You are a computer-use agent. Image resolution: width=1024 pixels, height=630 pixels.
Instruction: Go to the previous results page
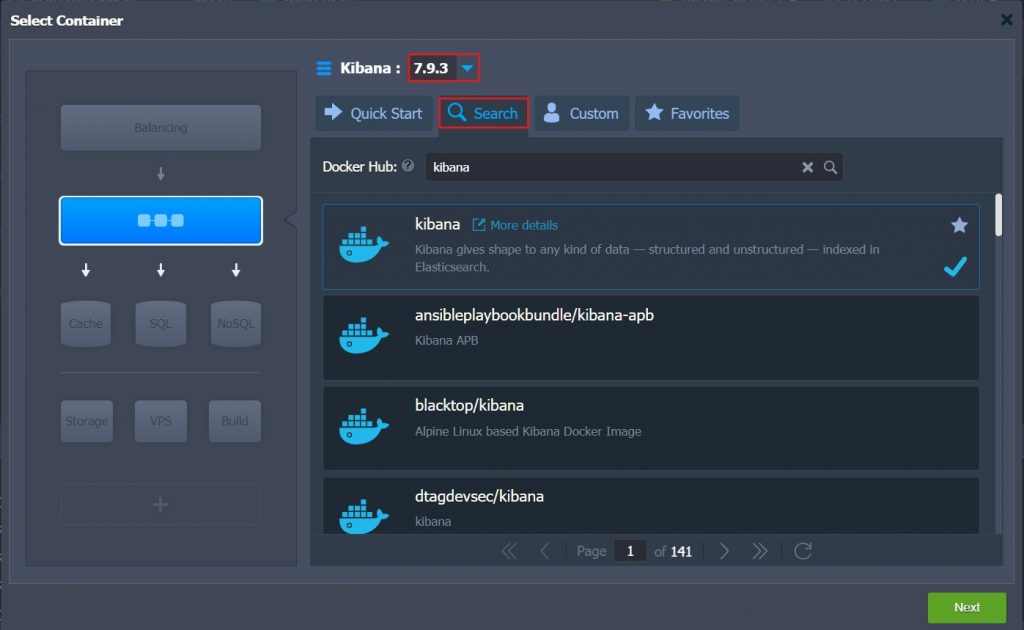[544, 551]
